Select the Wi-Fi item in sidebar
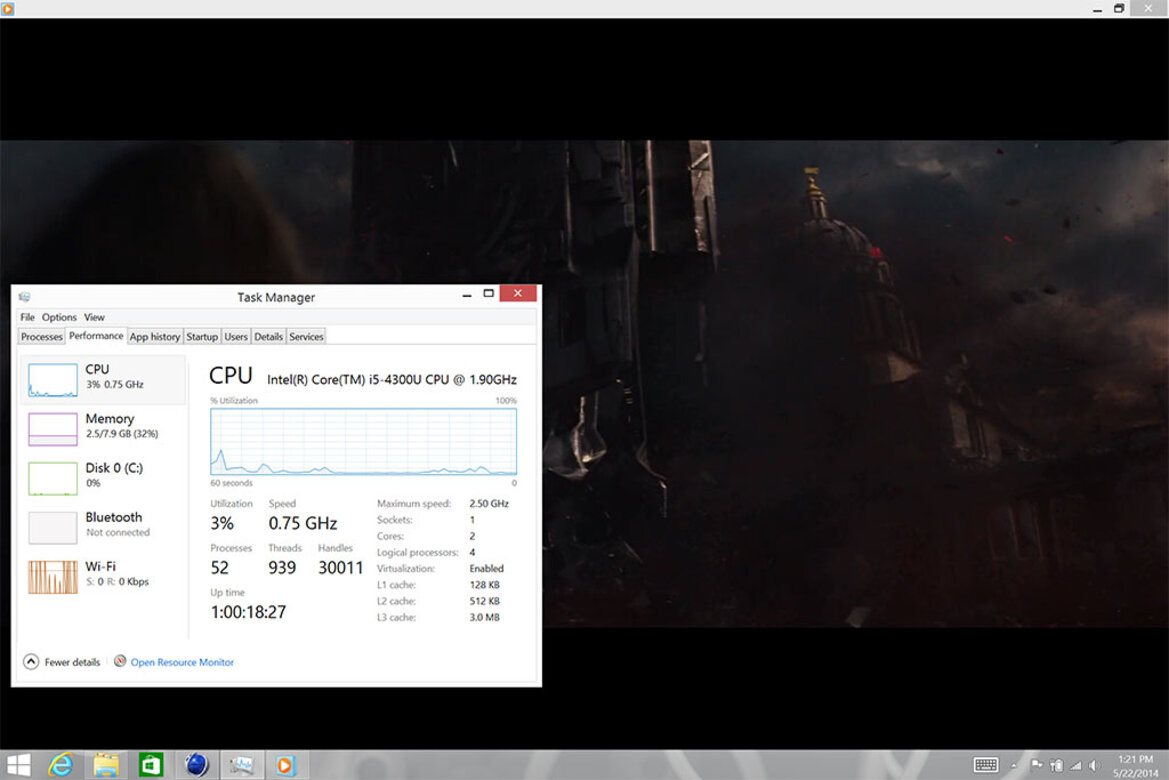This screenshot has height=780, width=1169. pos(103,576)
